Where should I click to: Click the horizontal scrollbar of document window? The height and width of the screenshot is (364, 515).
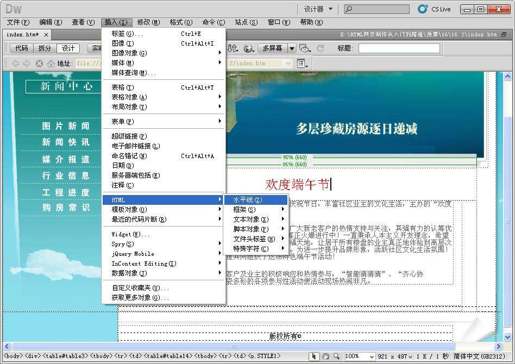(252, 346)
